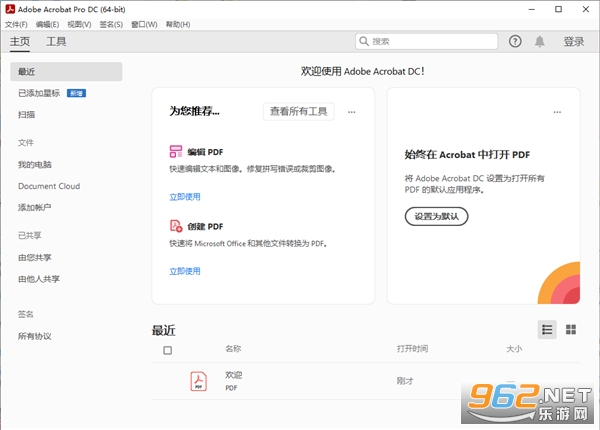Switch to grid thumbnail view
600x430 pixels.
(571, 329)
